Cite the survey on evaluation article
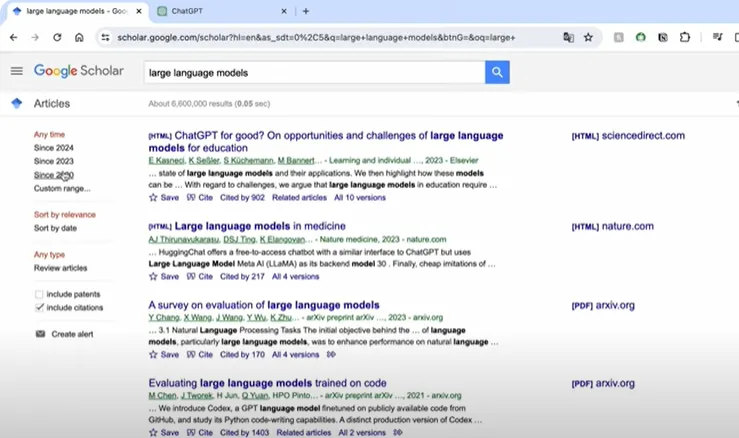Screen dimensions: 739x438 tap(200, 355)
